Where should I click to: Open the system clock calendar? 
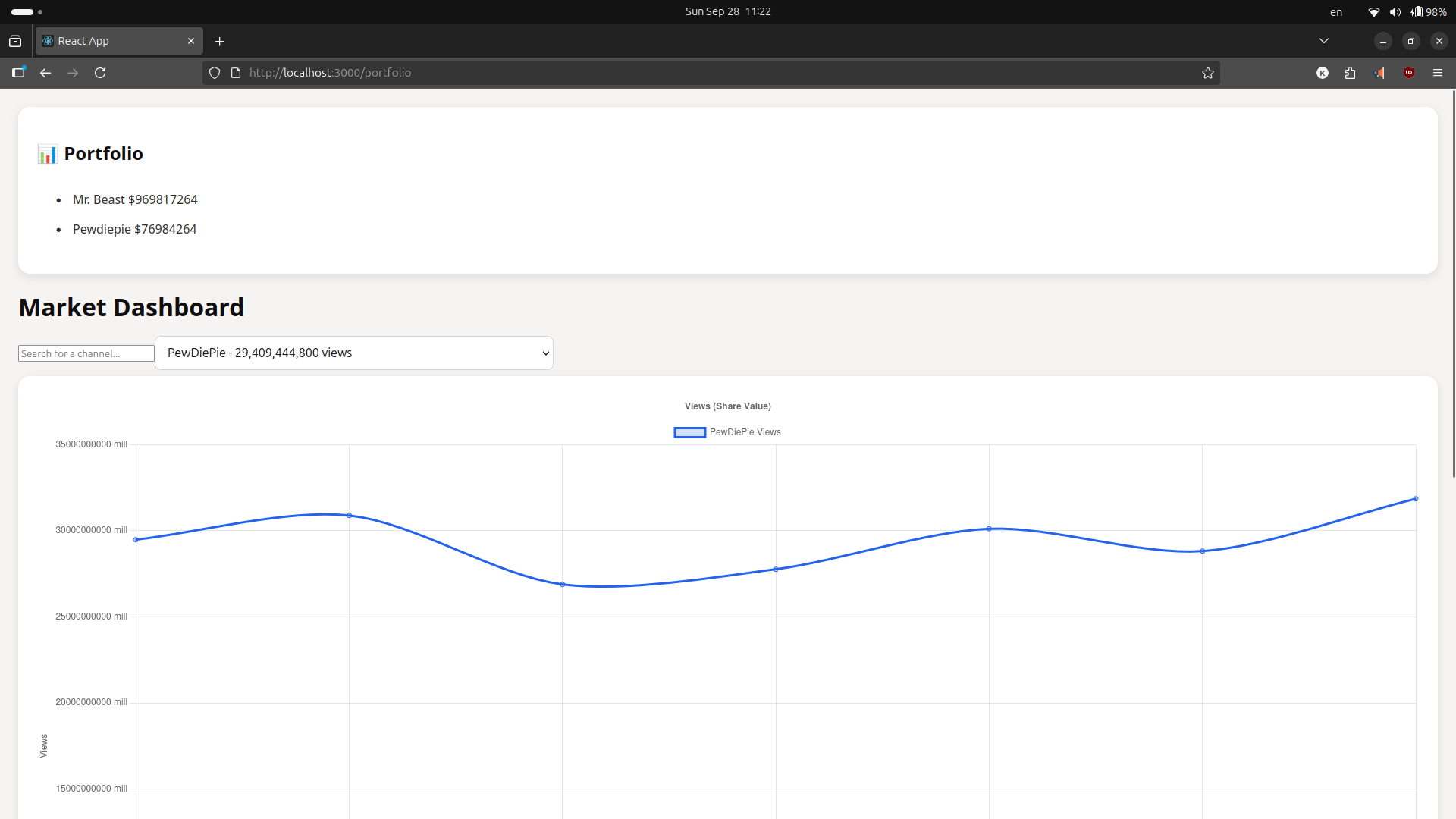728,11
